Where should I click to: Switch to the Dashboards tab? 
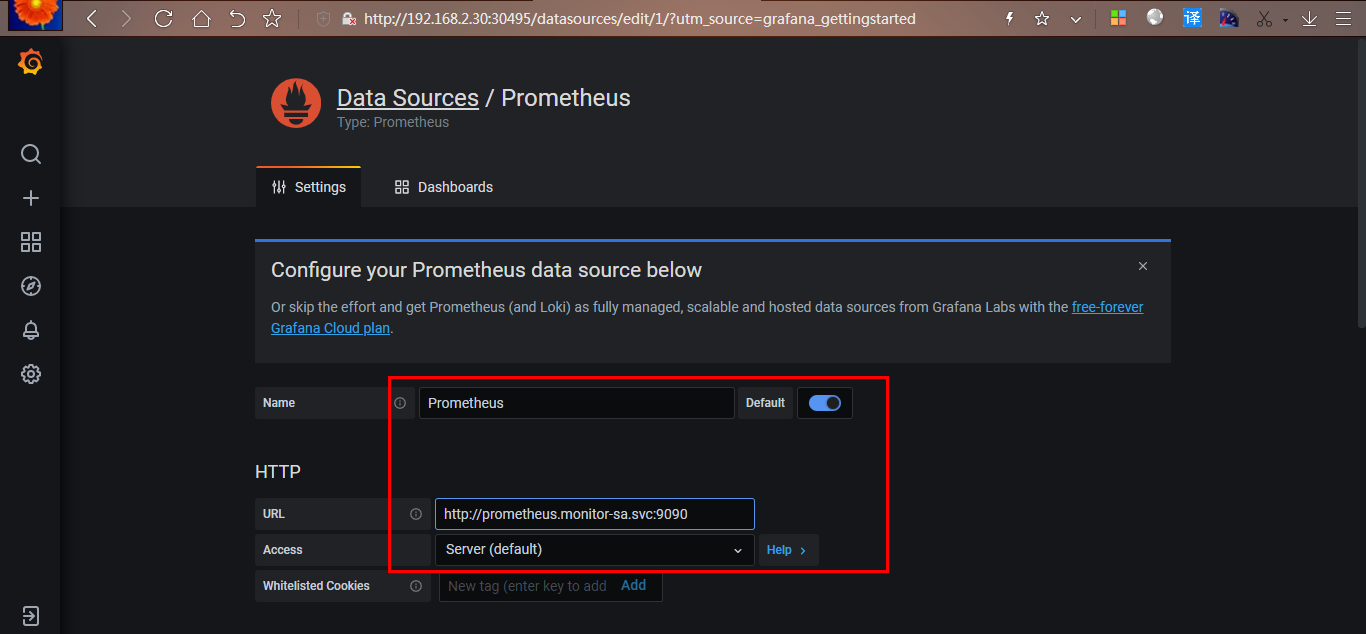pyautogui.click(x=444, y=187)
